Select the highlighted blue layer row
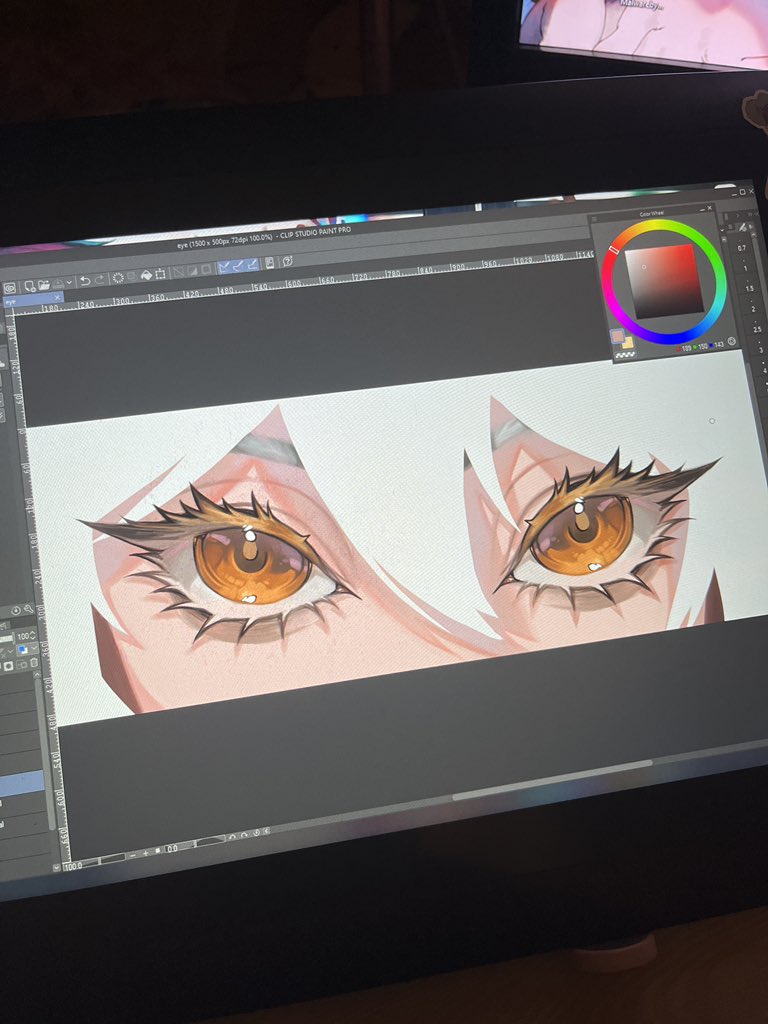Image resolution: width=768 pixels, height=1024 pixels. click(20, 782)
